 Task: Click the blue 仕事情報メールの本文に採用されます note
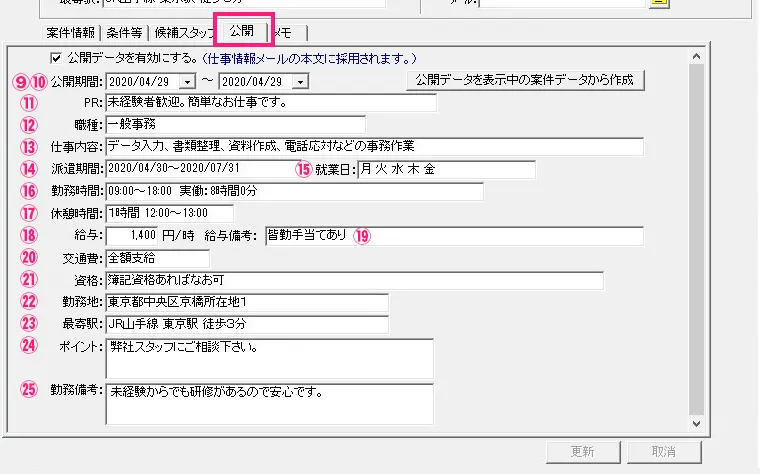tap(308, 59)
